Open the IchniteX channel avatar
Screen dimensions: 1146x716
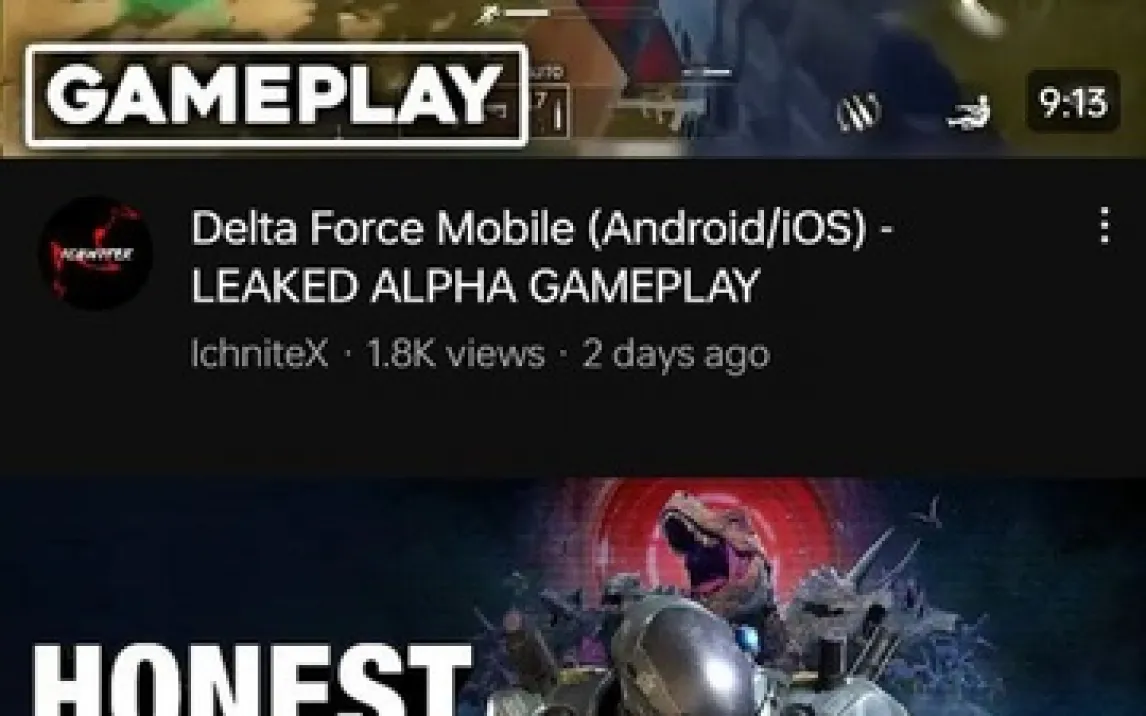(x=96, y=253)
